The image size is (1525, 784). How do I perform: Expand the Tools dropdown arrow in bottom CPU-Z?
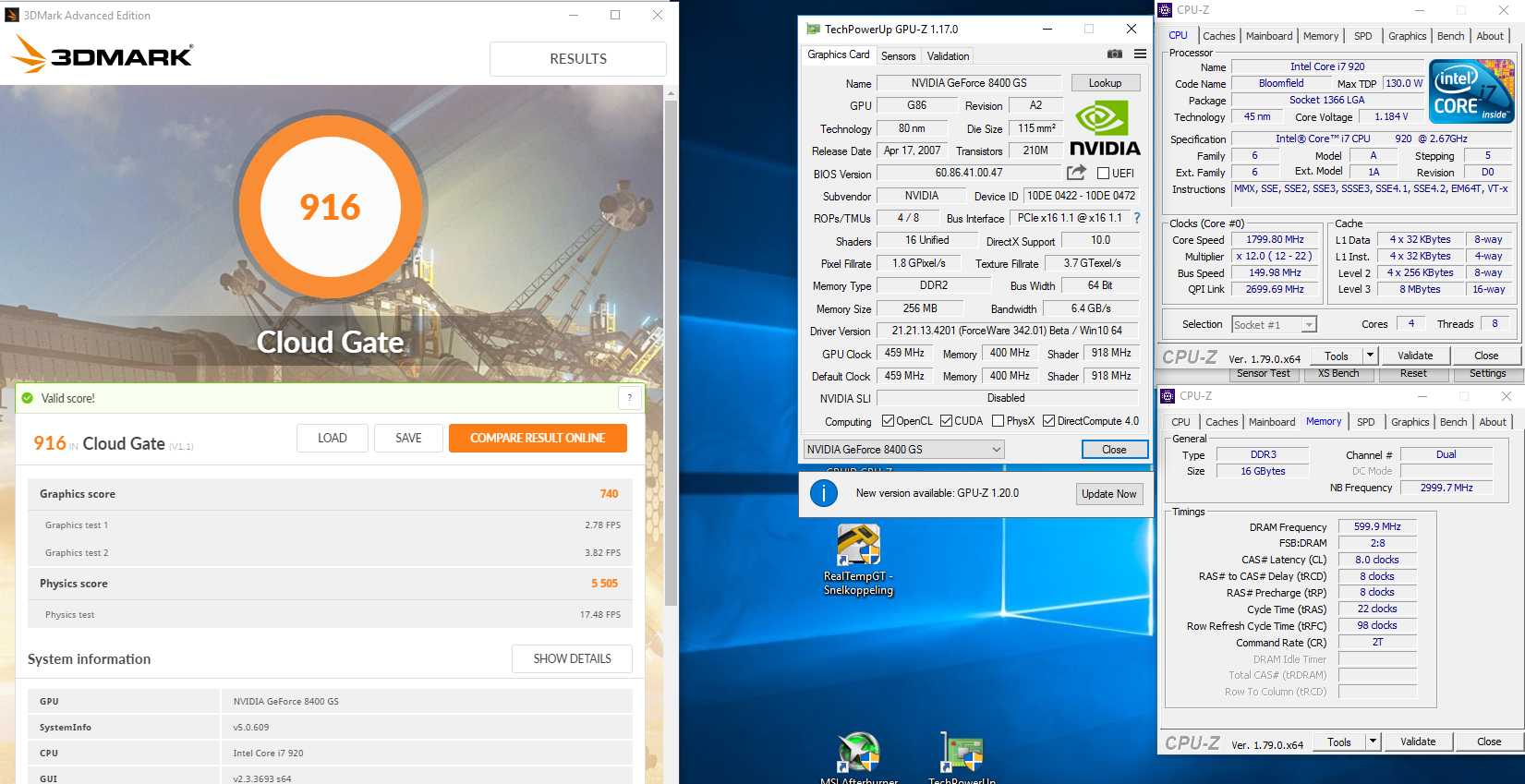(x=1373, y=742)
